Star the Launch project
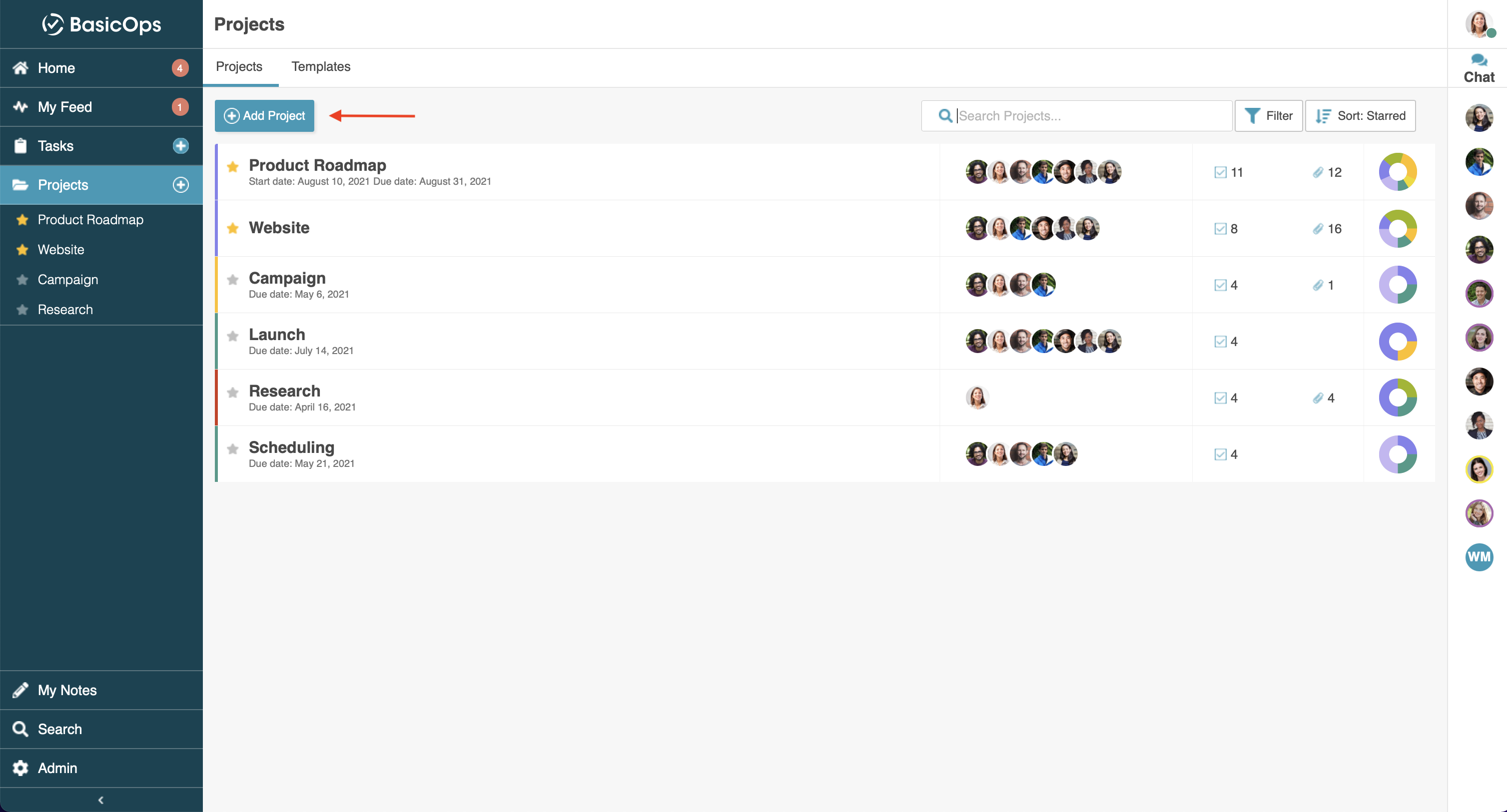1507x812 pixels. (x=233, y=336)
